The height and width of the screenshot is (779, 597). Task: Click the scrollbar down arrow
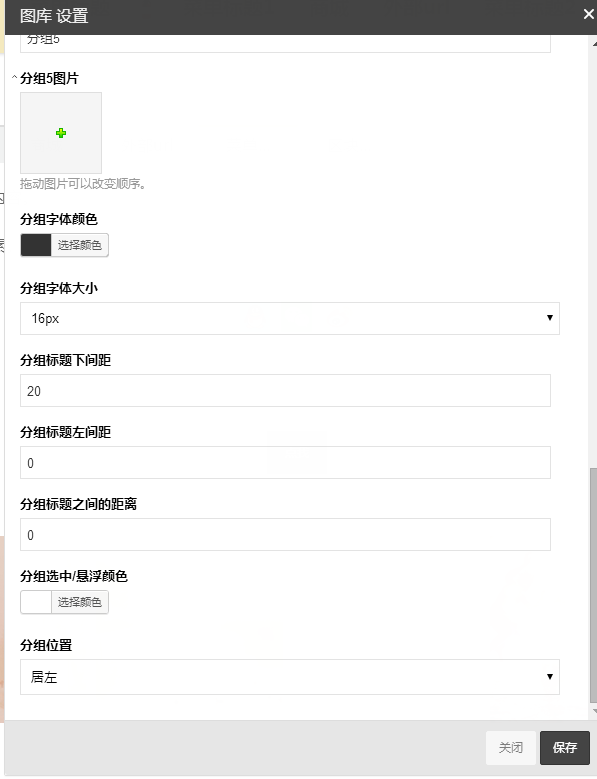click(x=594, y=711)
